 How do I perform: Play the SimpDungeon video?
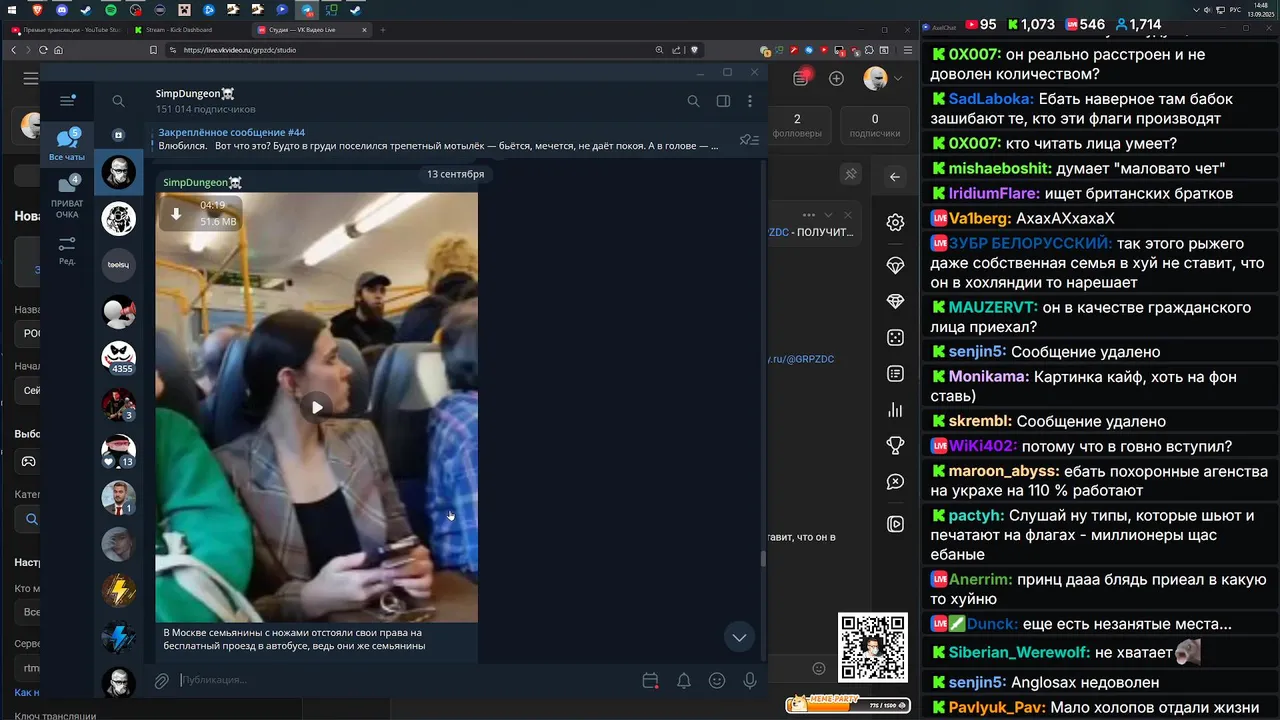click(317, 407)
